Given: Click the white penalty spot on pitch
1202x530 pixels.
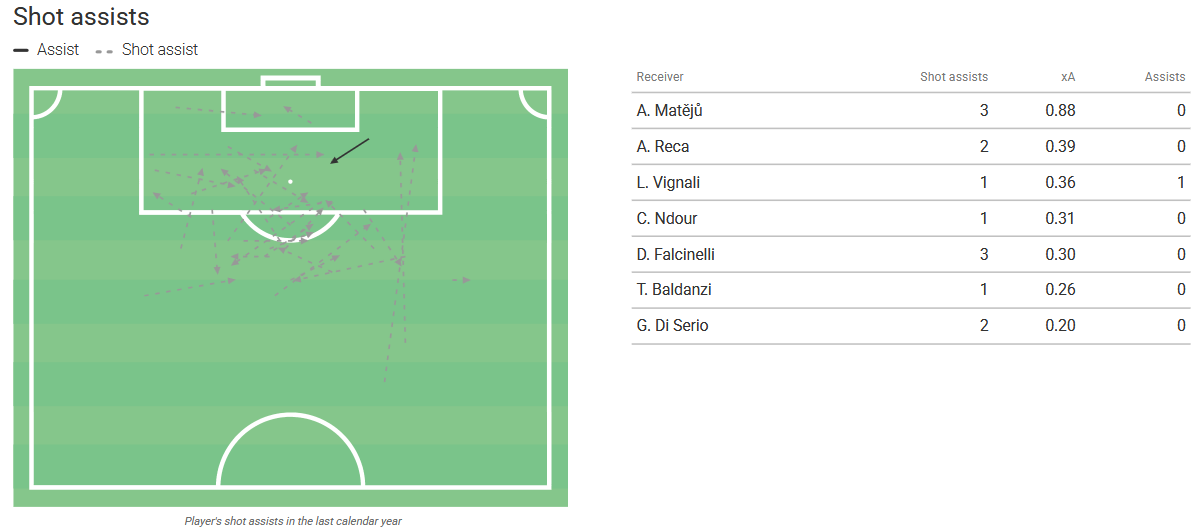Looking at the screenshot, I should pos(290,181).
